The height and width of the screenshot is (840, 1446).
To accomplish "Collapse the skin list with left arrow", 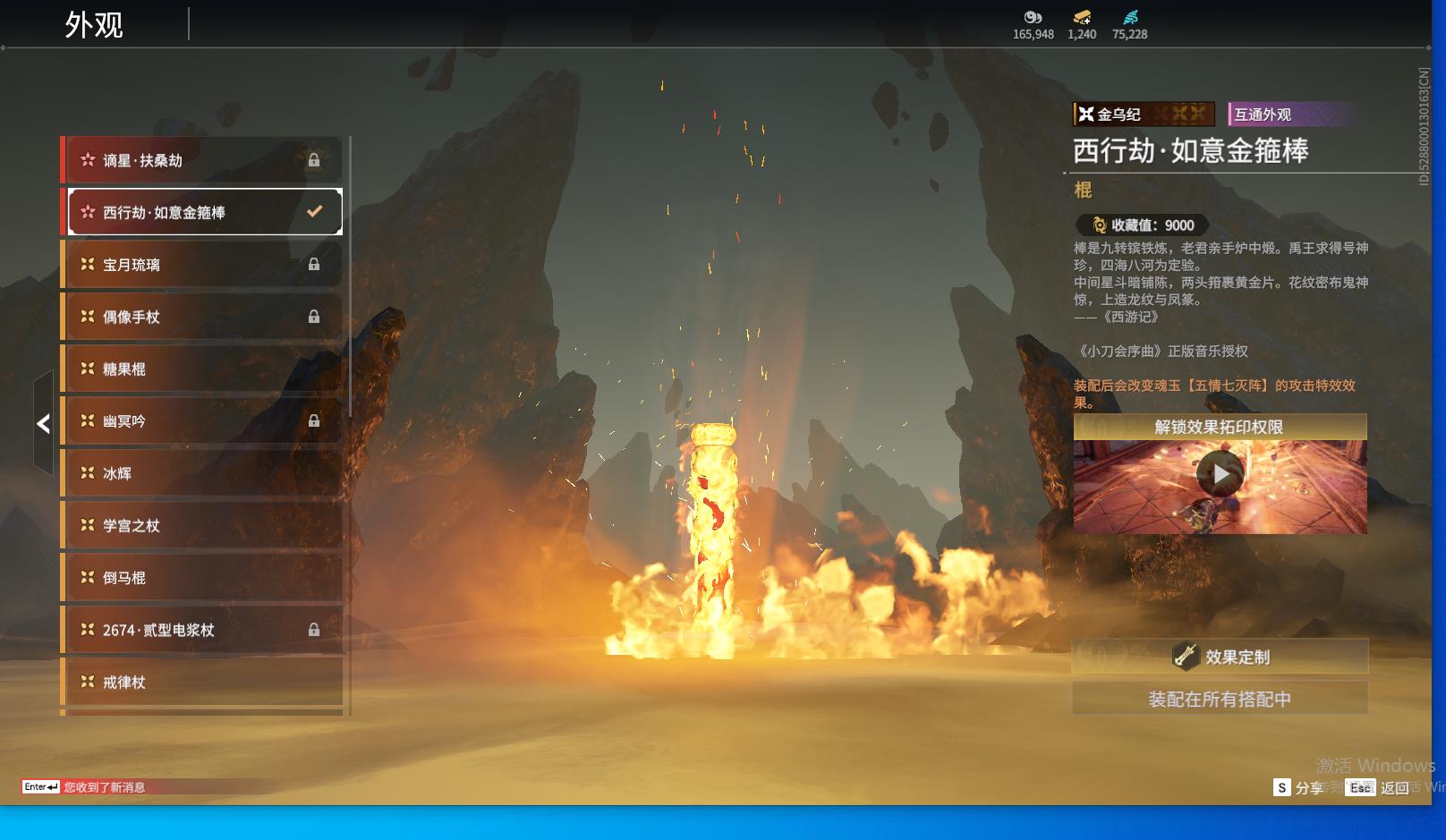I will (43, 423).
